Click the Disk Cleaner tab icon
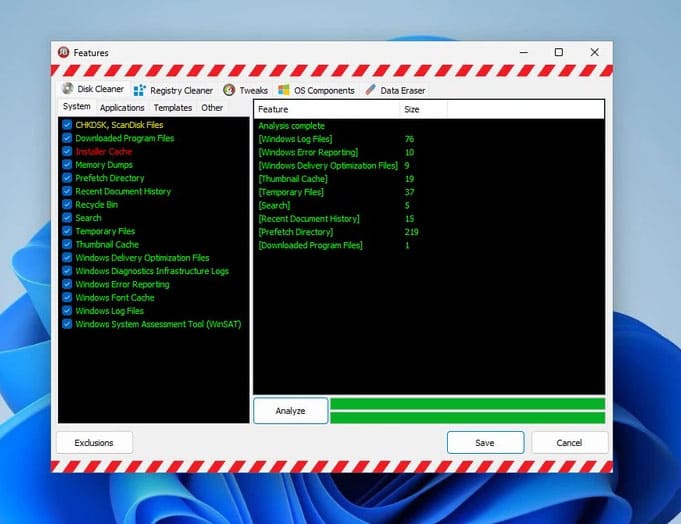This screenshot has width=681, height=524. (x=67, y=88)
